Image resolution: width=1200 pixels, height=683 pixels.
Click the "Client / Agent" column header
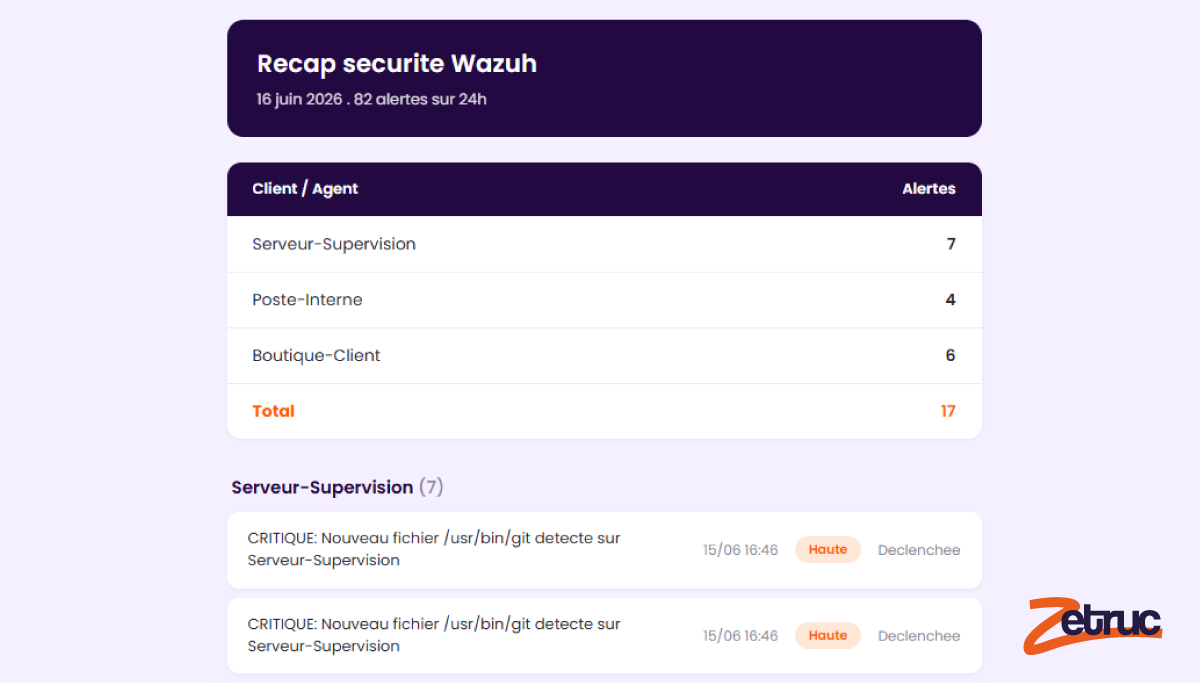[x=305, y=189]
